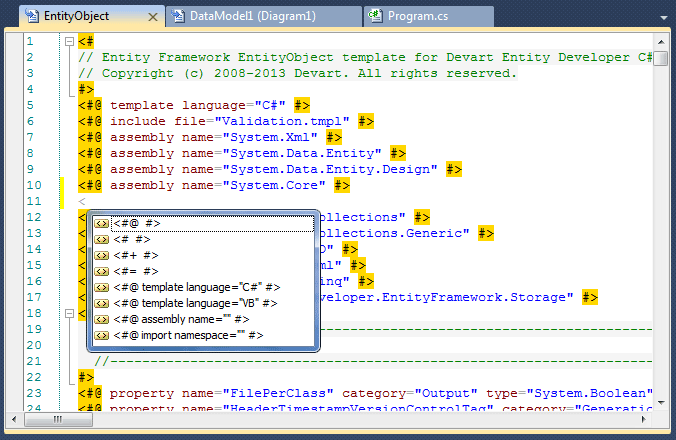The width and height of the screenshot is (676, 440).
Task: Click "System.Data.Entity" text on line 8
Action: [x=302, y=153]
